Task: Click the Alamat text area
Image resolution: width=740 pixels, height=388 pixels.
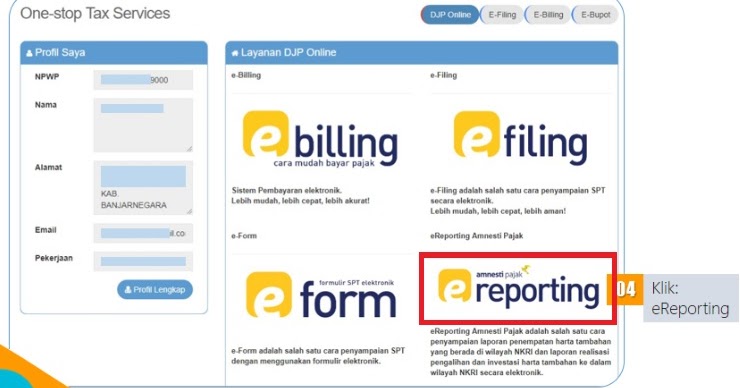Action: coord(143,187)
